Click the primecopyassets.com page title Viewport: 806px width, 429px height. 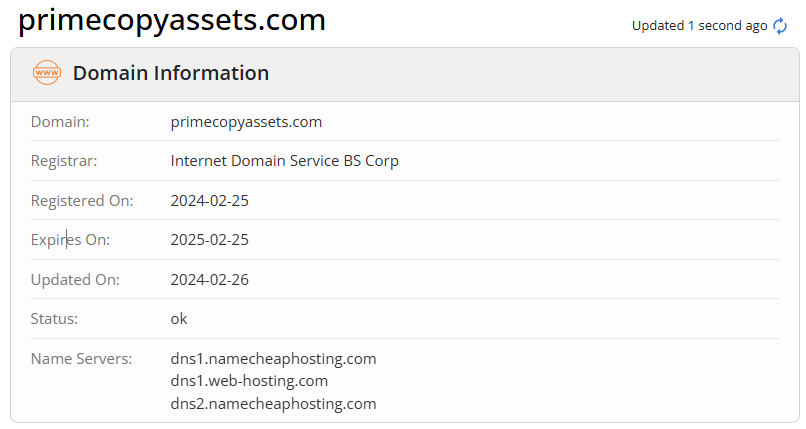tap(172, 20)
